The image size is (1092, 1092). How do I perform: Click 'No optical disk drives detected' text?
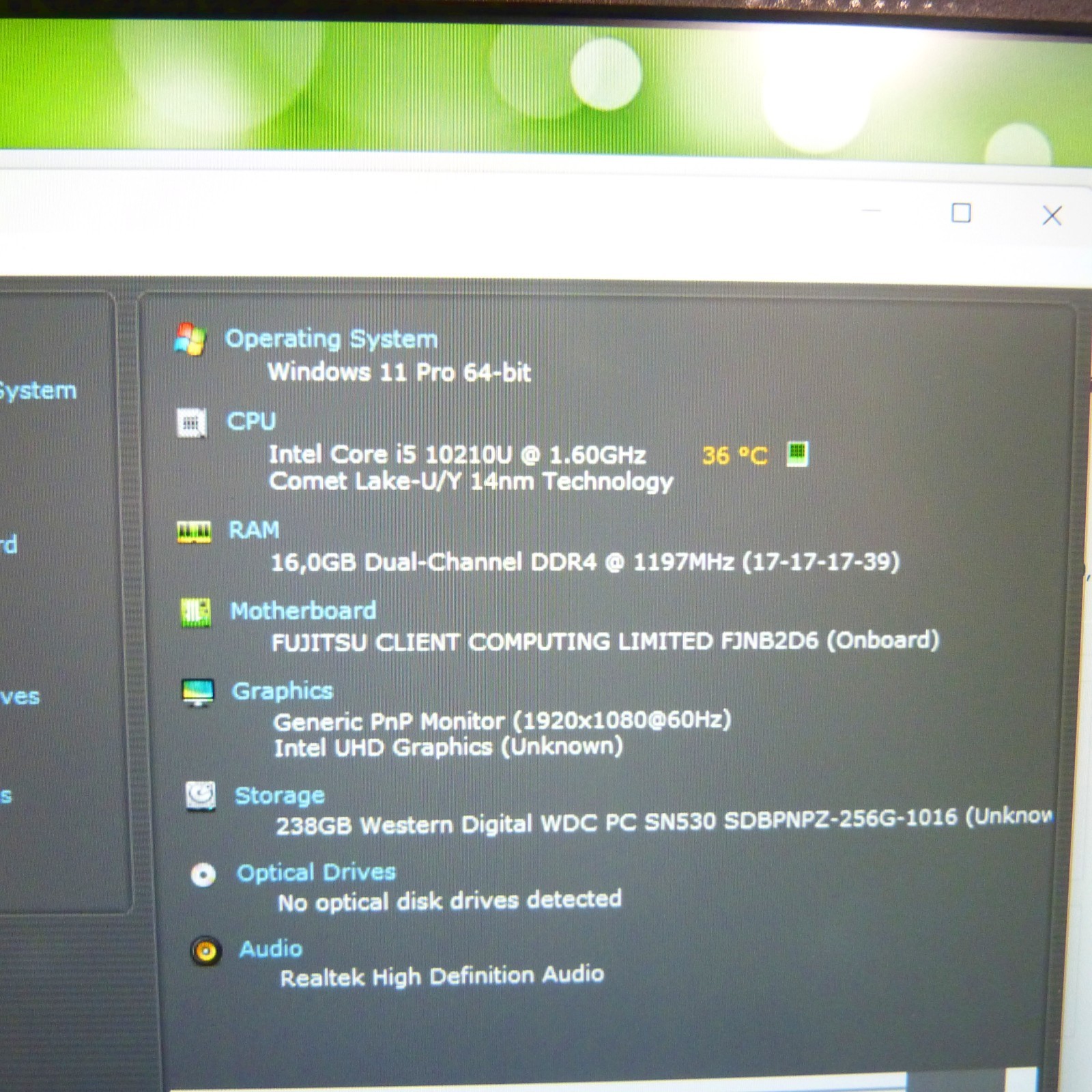[x=450, y=901]
